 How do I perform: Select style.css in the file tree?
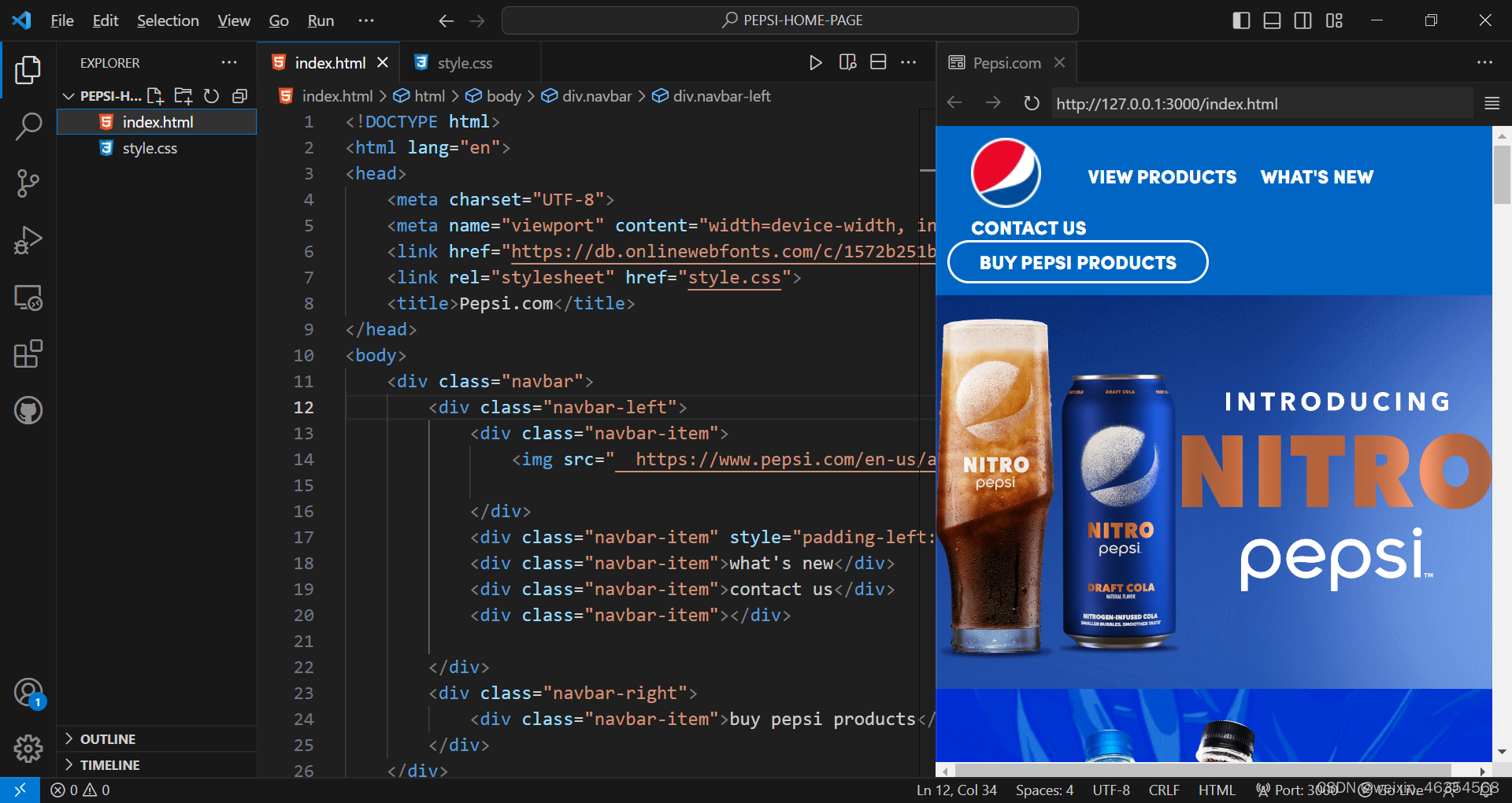tap(157, 148)
